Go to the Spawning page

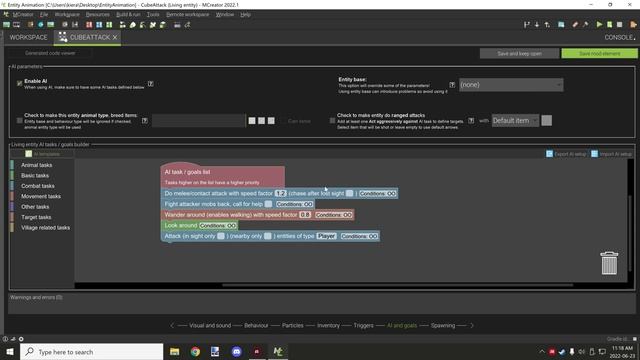coord(443,325)
